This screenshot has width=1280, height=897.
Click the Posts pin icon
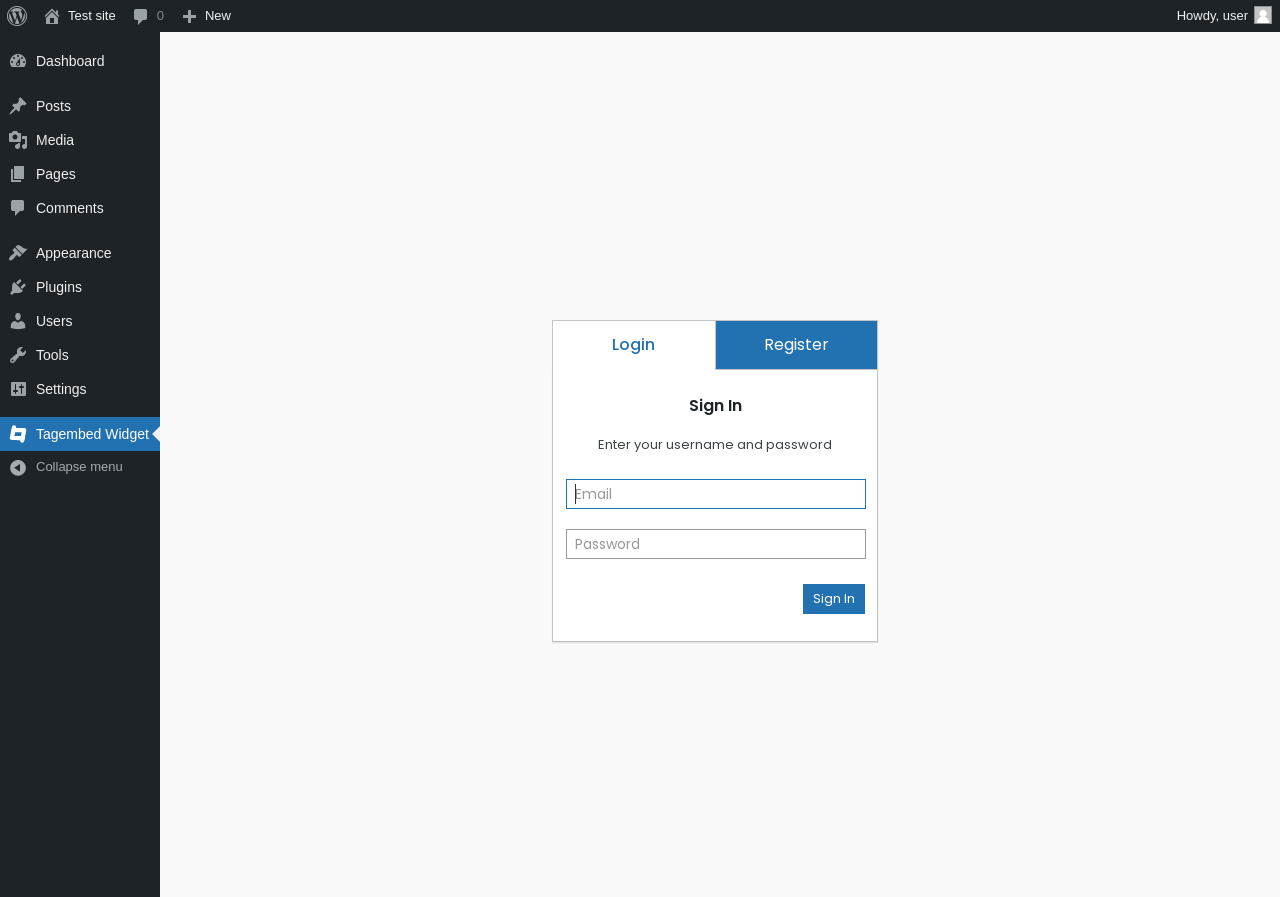(18, 106)
